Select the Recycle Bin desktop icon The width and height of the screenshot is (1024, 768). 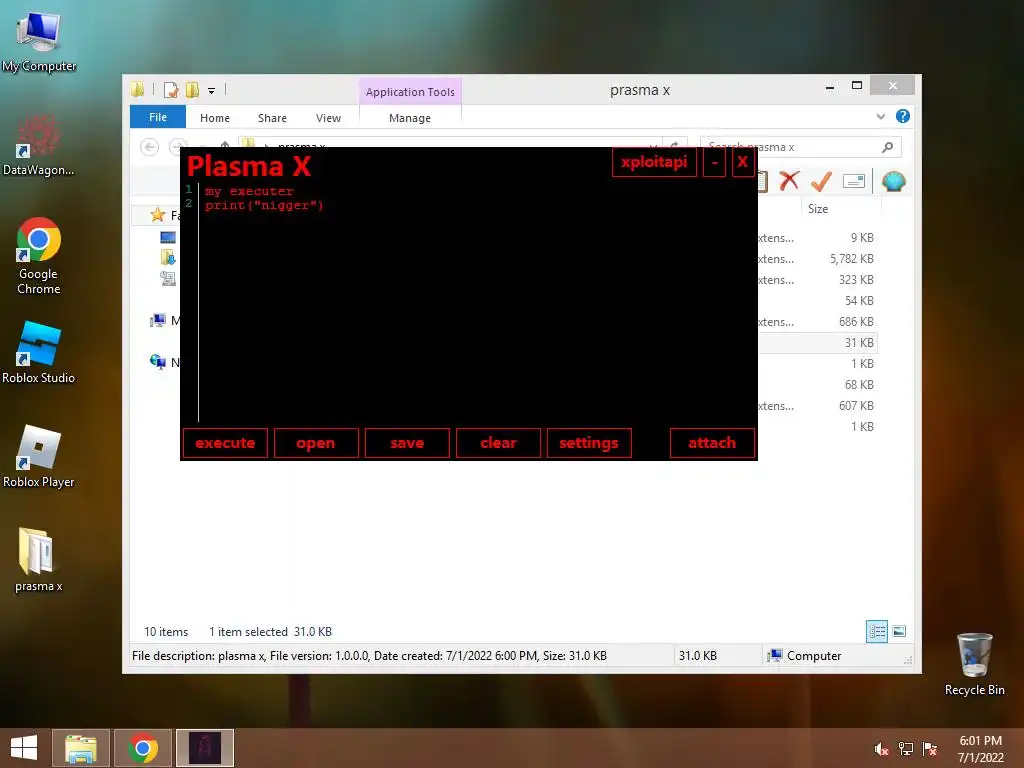974,664
